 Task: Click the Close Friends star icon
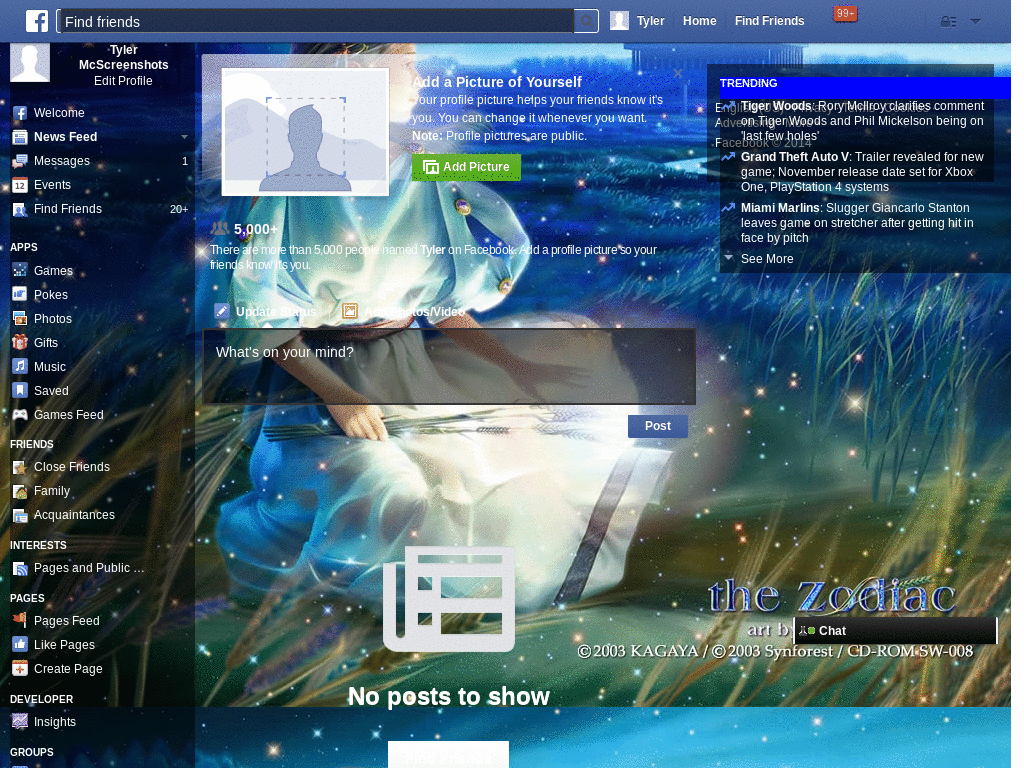click(20, 467)
